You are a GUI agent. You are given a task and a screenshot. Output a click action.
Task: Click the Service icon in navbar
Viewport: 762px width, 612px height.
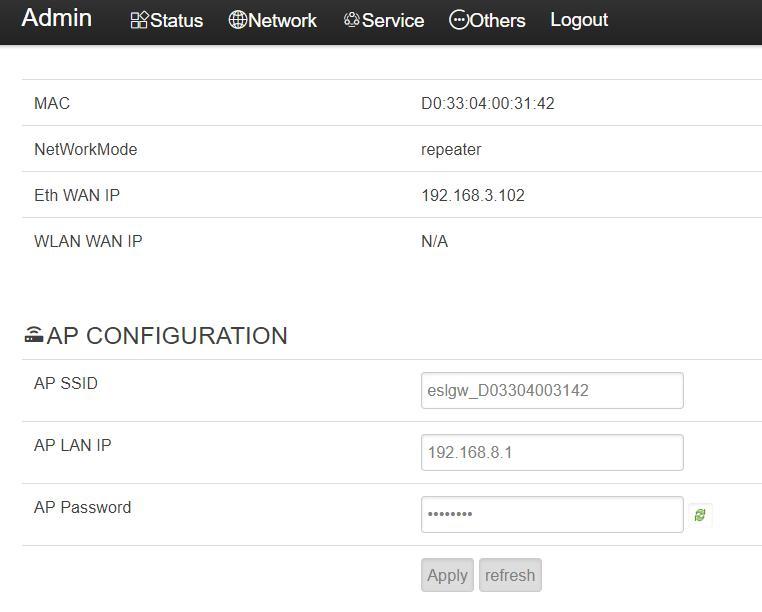pos(351,20)
